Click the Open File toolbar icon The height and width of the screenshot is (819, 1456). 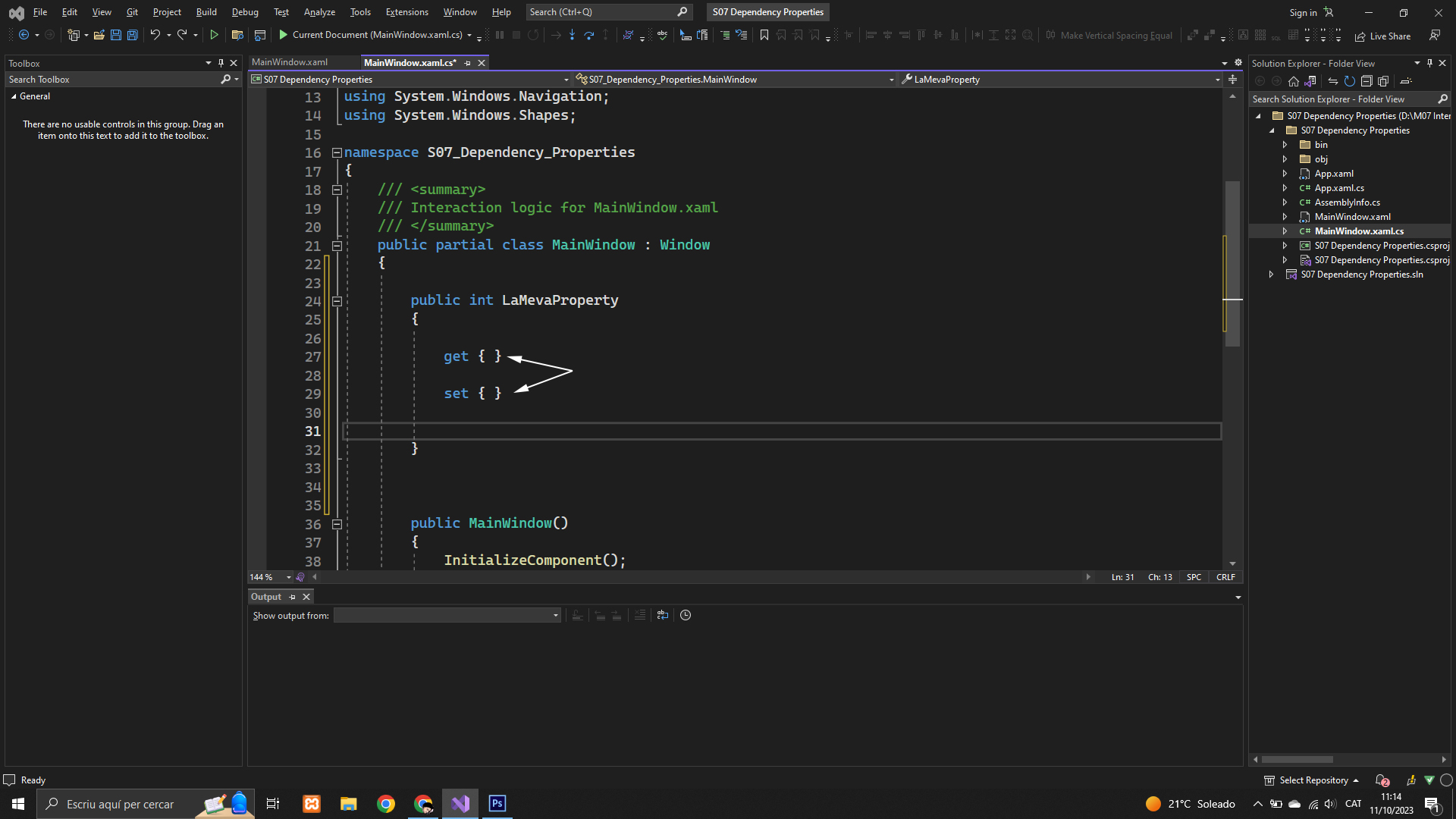pos(99,35)
